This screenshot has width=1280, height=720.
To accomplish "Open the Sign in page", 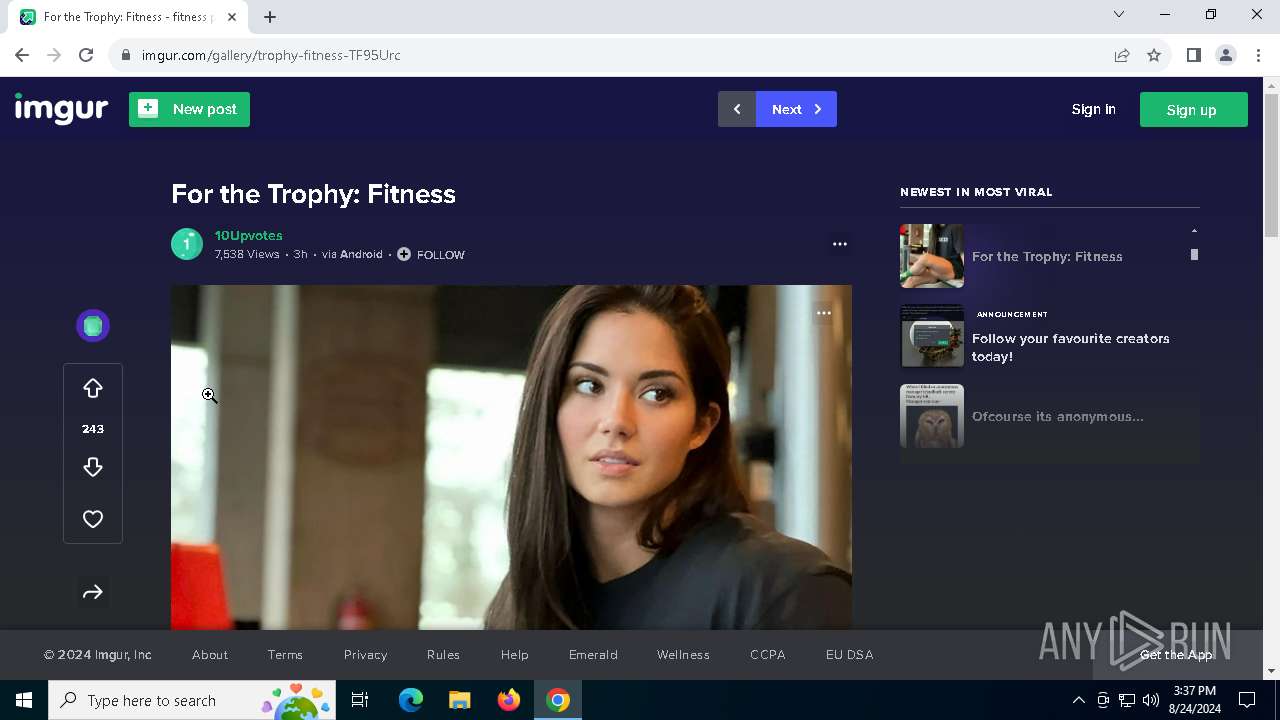I will click(1093, 109).
